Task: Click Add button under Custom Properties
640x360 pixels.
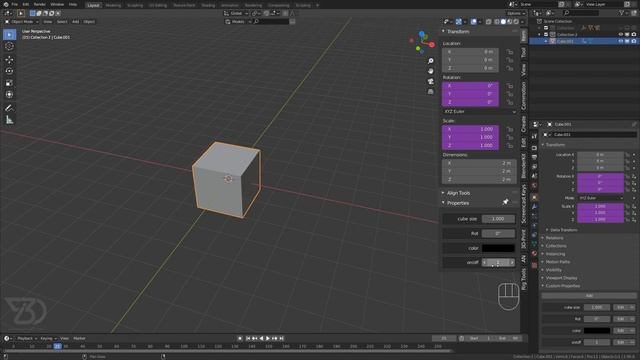Action: [x=589, y=296]
